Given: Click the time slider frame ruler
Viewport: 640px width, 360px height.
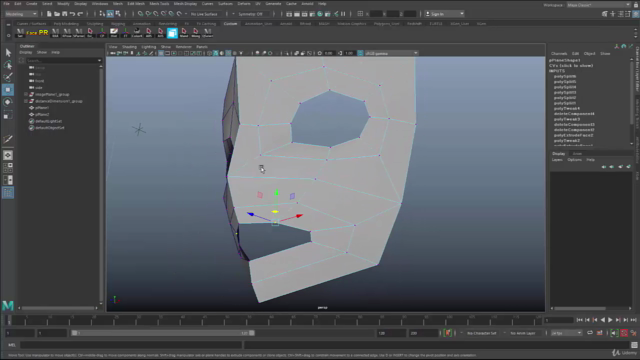Looking at the screenshot, I should tap(273, 320).
